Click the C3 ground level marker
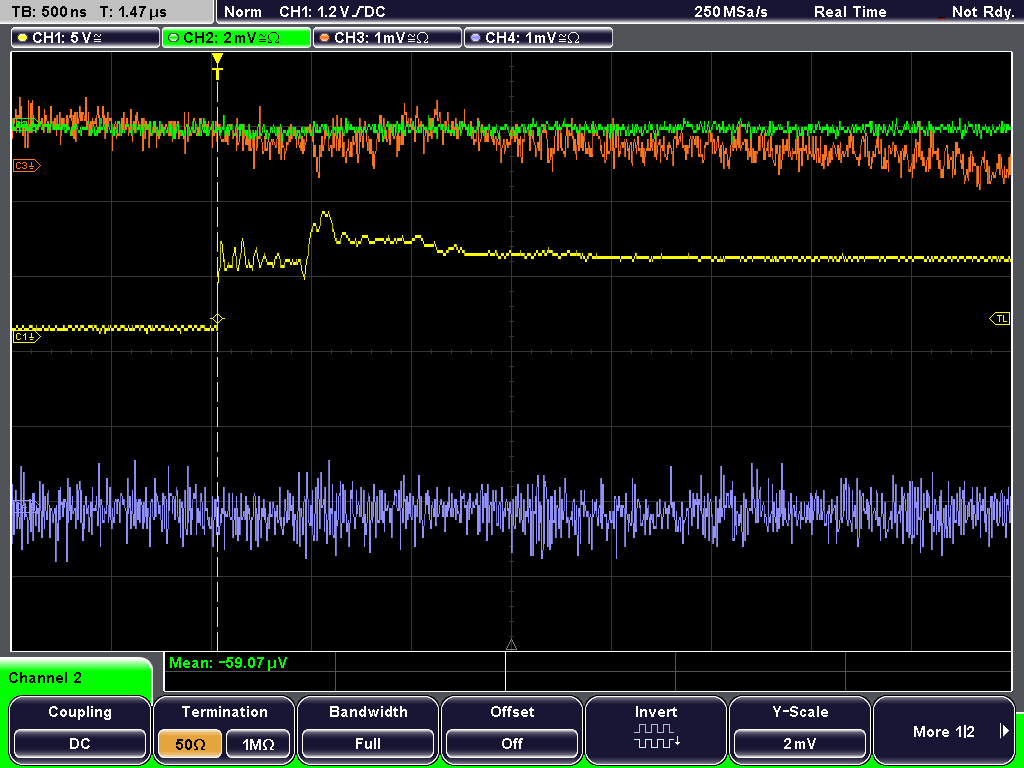This screenshot has height=768, width=1024. coord(27,166)
